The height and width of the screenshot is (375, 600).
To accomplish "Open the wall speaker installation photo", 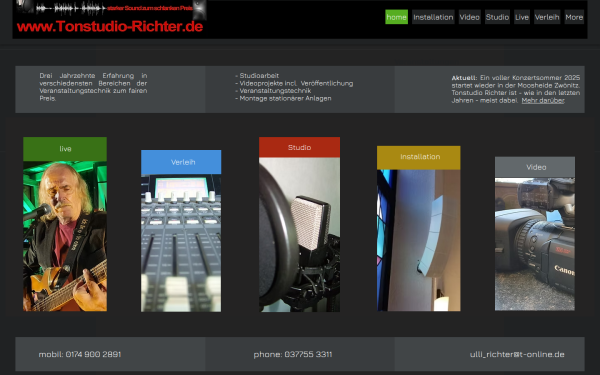I will point(419,240).
